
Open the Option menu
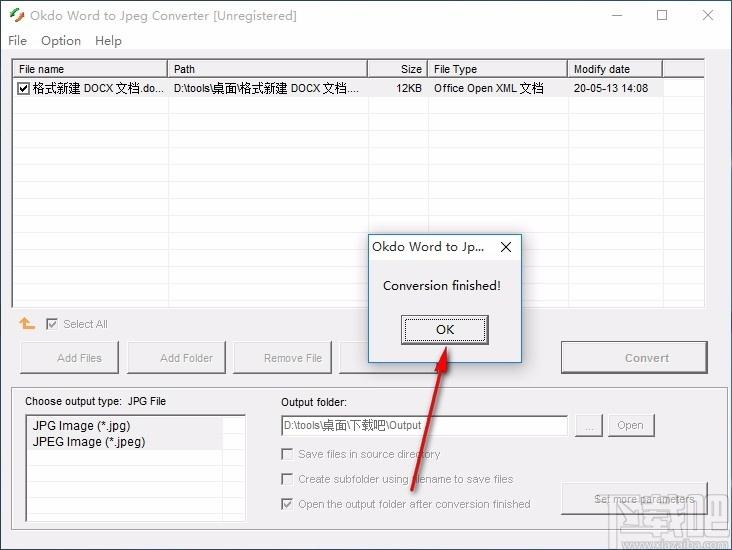click(x=61, y=41)
